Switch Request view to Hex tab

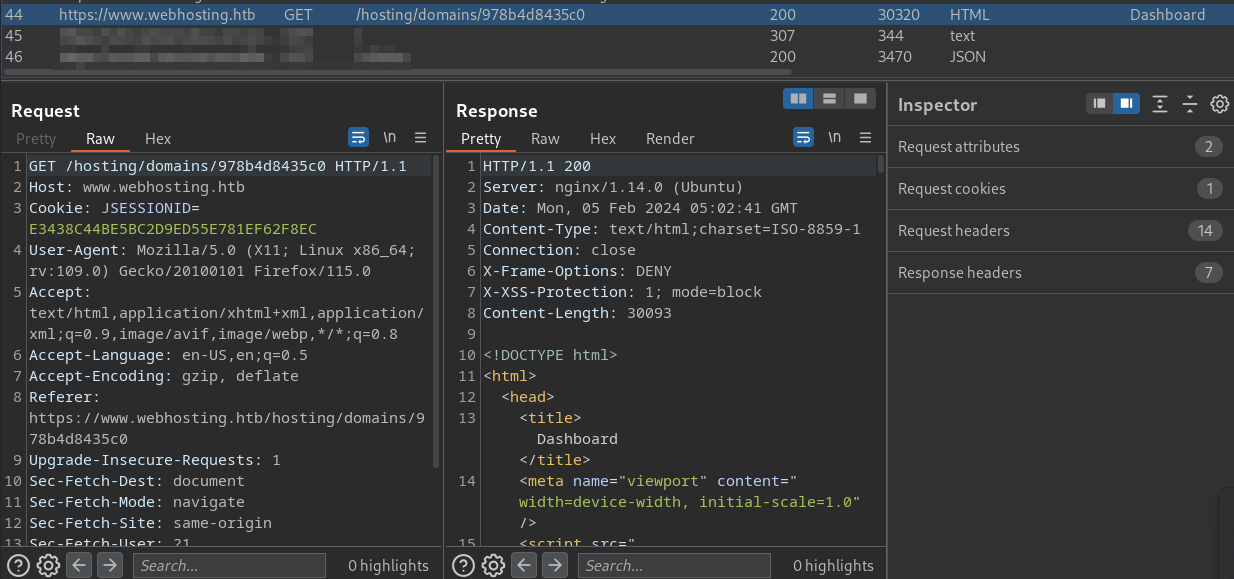click(158, 139)
